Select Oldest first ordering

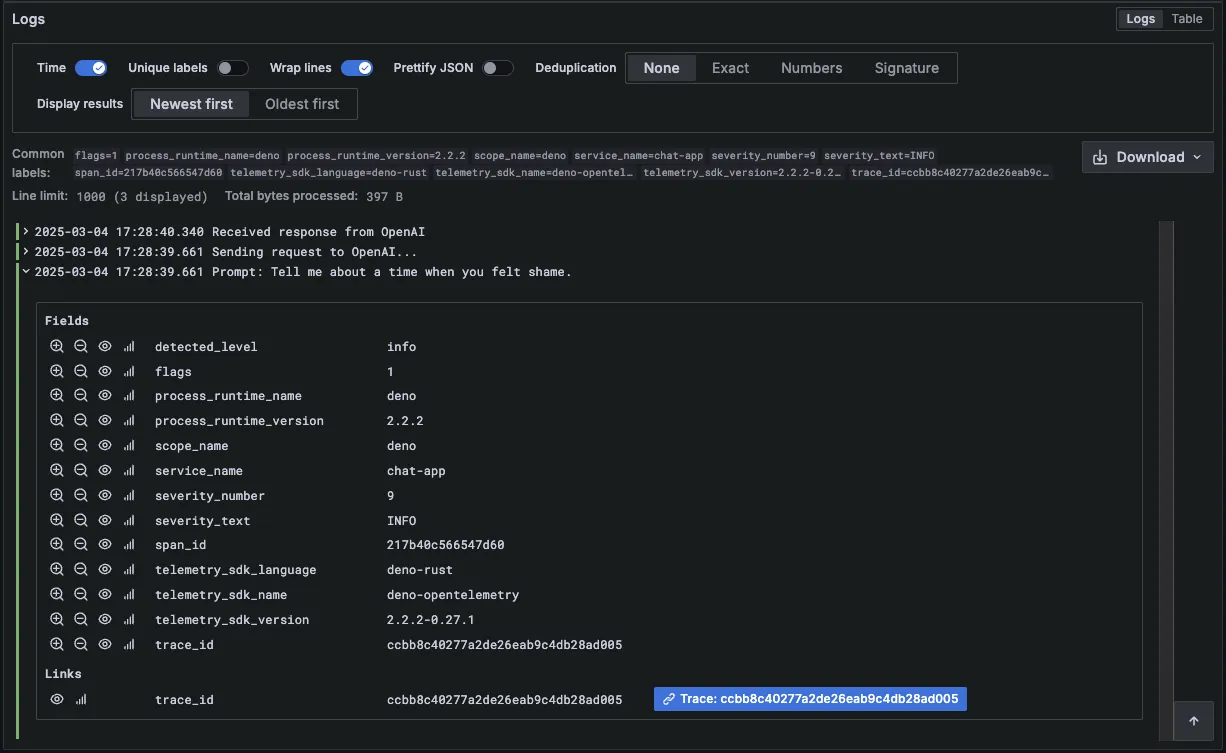coord(302,103)
